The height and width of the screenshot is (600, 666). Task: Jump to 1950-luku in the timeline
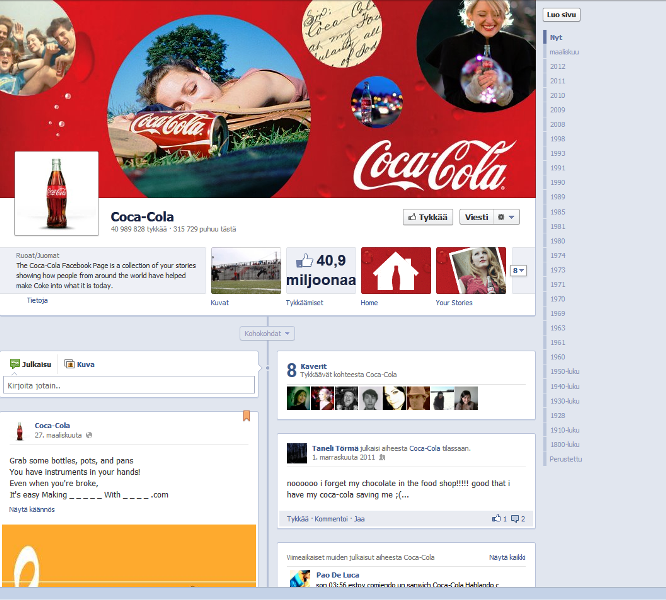564,371
